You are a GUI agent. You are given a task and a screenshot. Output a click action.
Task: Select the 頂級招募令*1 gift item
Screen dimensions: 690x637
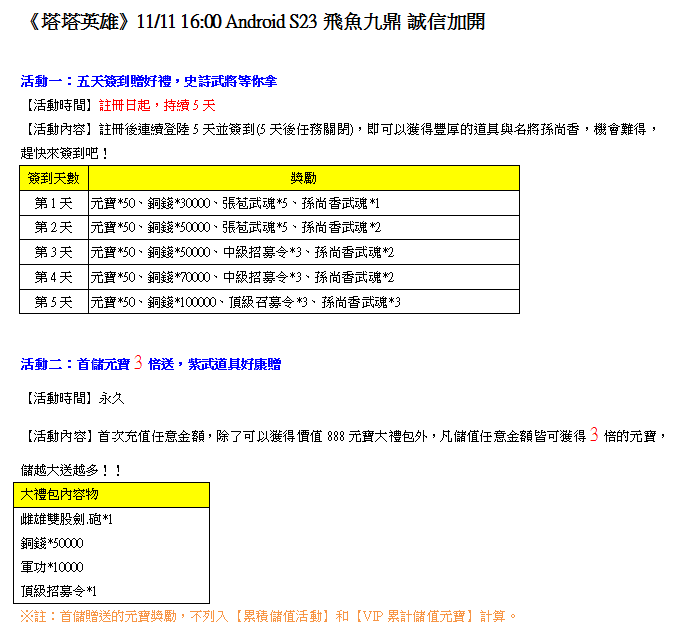pyautogui.click(x=59, y=591)
